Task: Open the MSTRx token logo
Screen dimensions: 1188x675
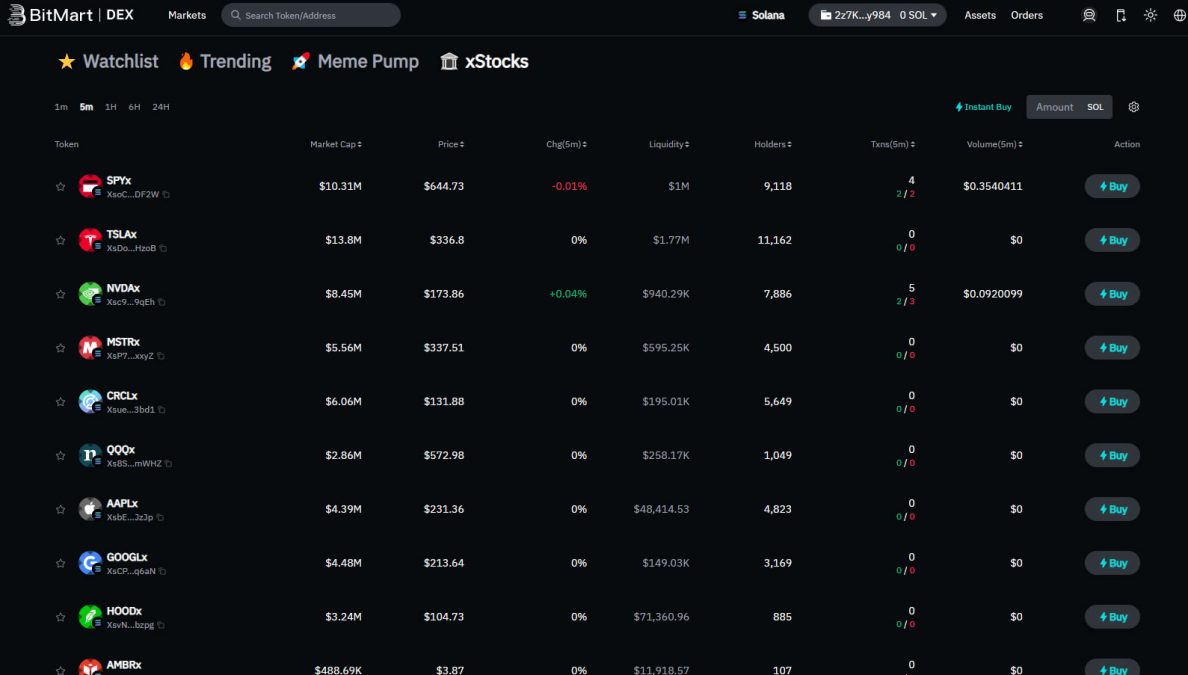Action: (90, 348)
